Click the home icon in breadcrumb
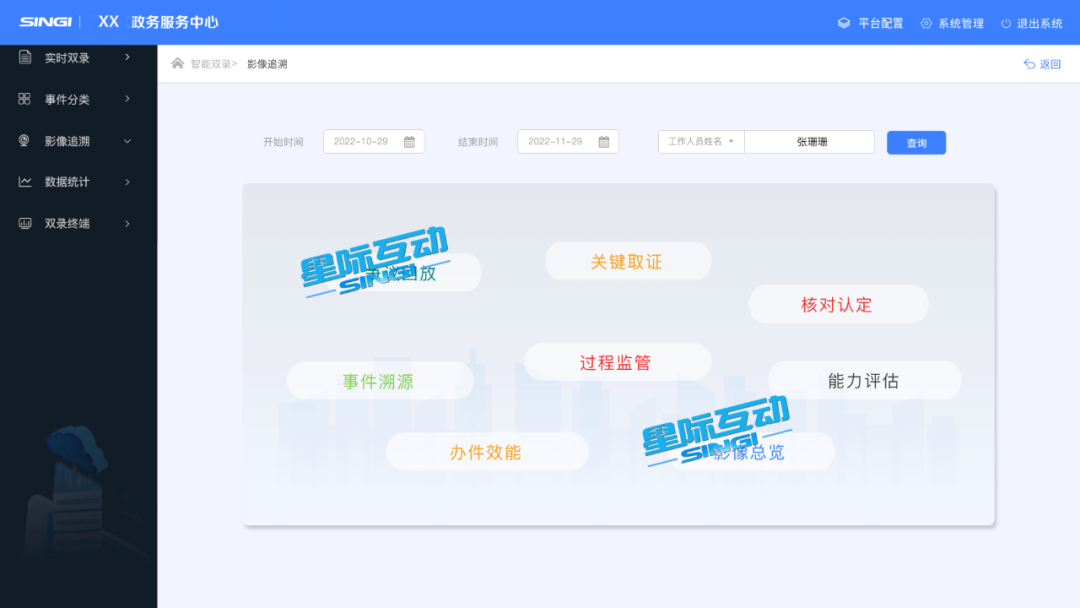The width and height of the screenshot is (1080, 608). pyautogui.click(x=178, y=64)
